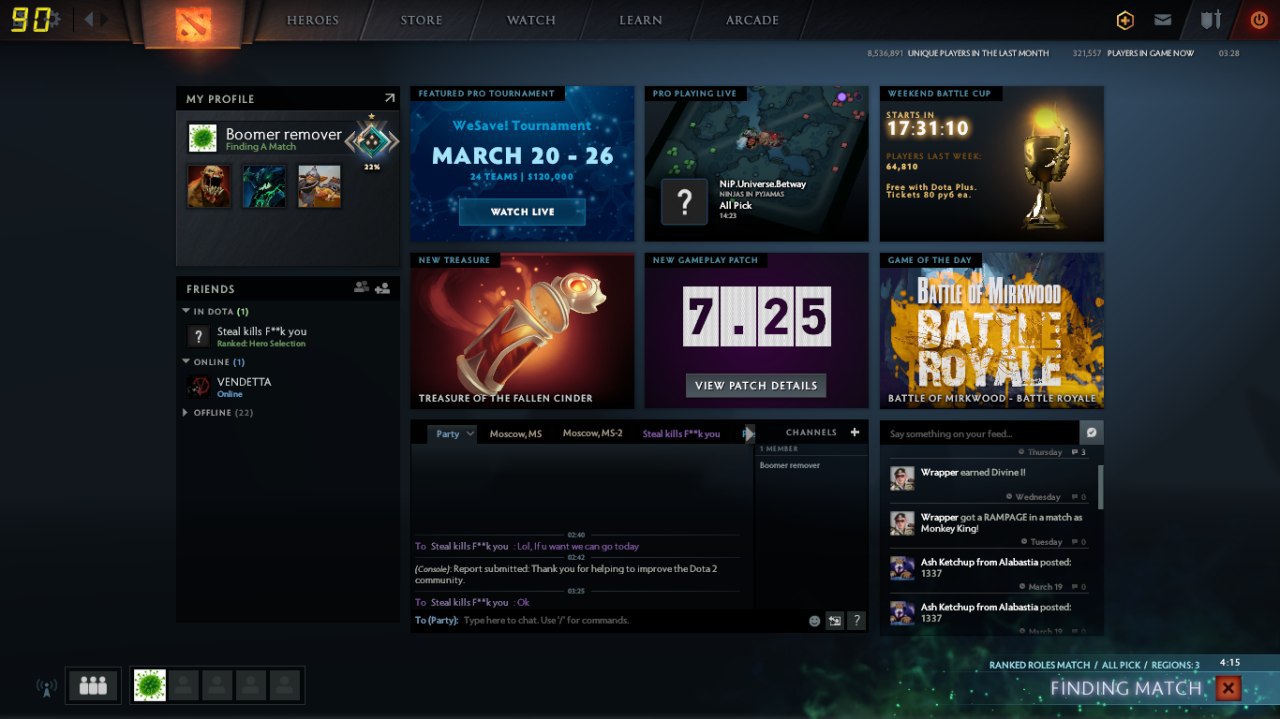
Task: Click the VENDETTA friend avatar
Action: (198, 386)
